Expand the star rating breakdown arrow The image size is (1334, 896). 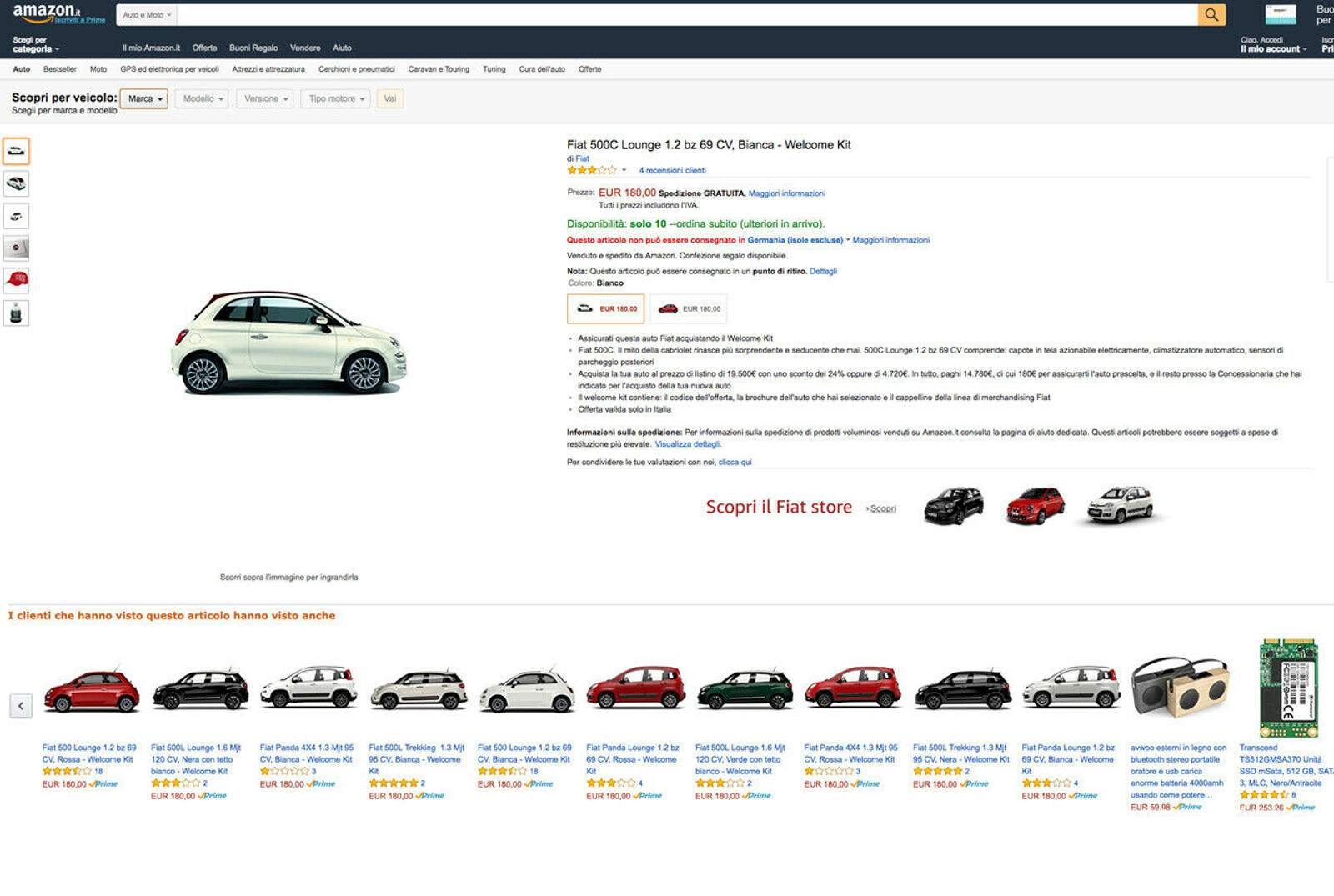pyautogui.click(x=624, y=170)
